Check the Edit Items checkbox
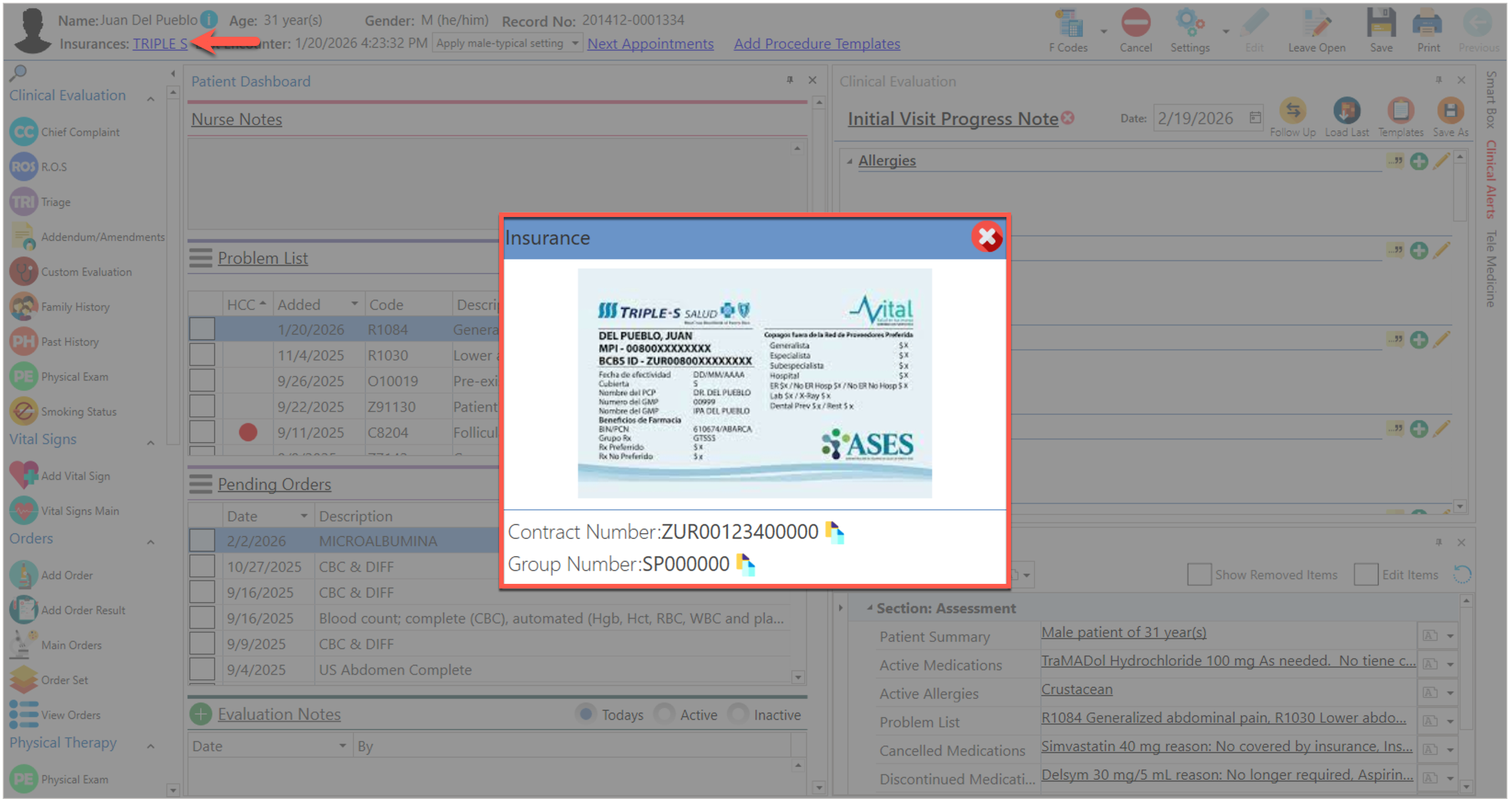1512x799 pixels. coord(1365,575)
